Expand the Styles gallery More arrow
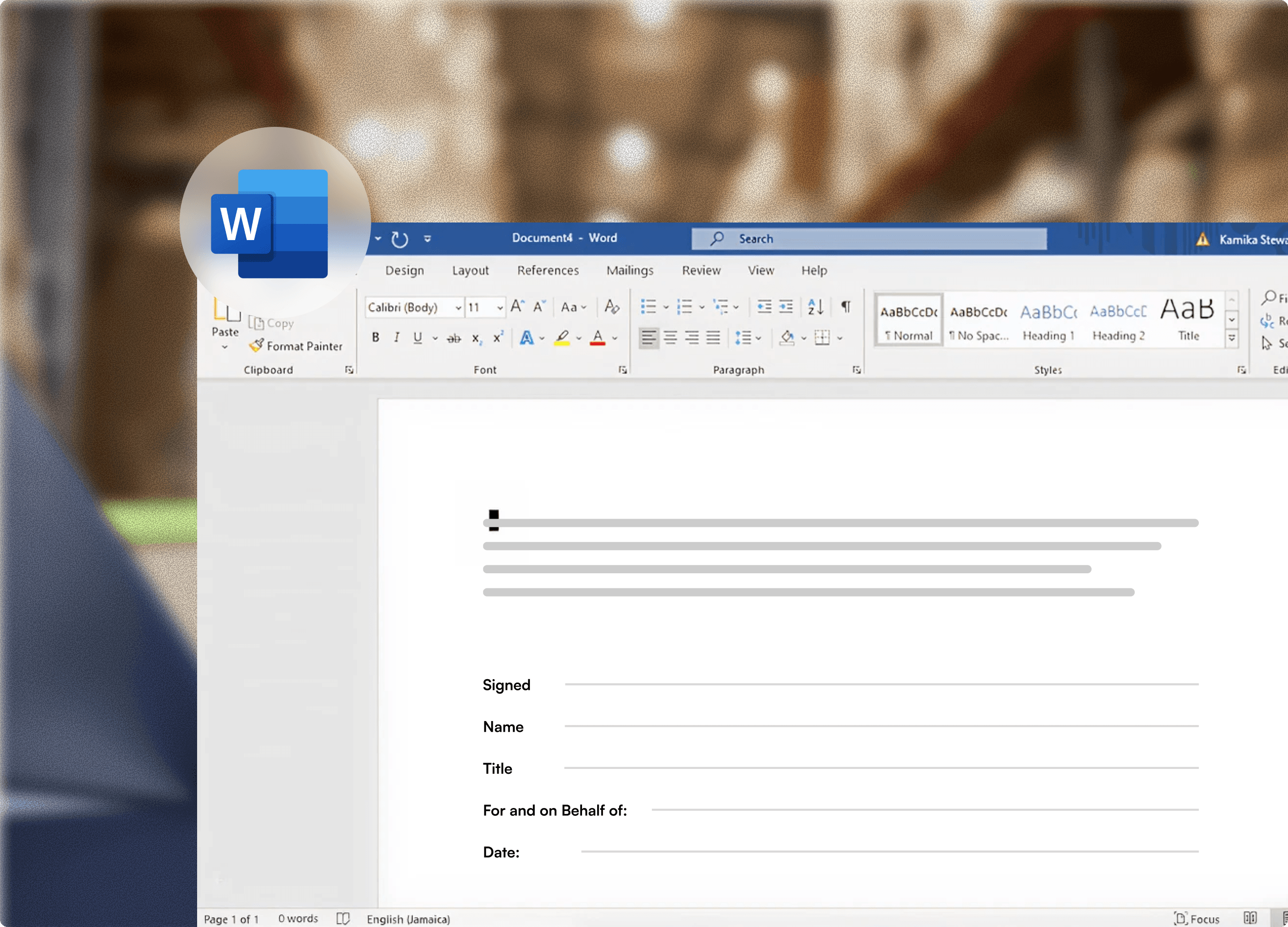Image resolution: width=1288 pixels, height=927 pixels. point(1232,339)
